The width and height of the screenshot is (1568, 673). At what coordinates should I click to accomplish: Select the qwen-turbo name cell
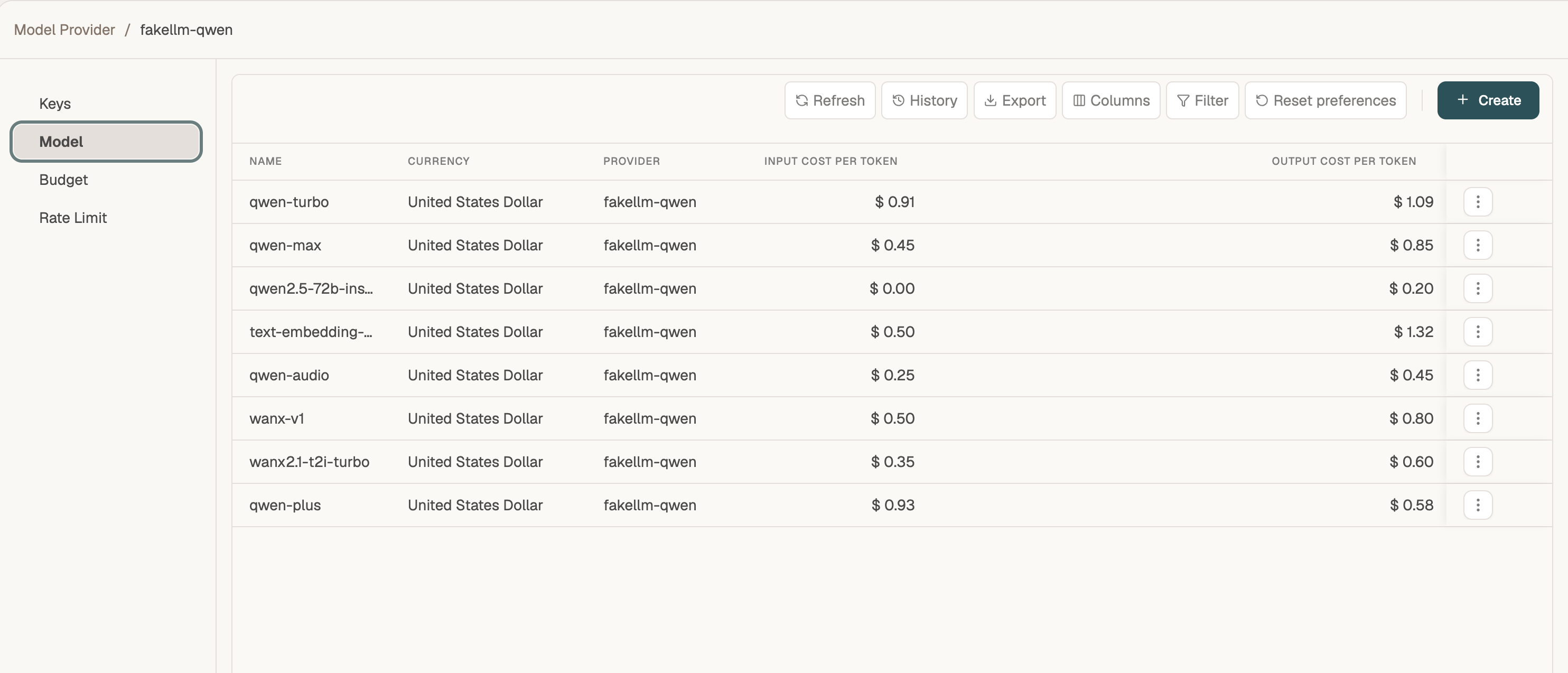pos(288,202)
